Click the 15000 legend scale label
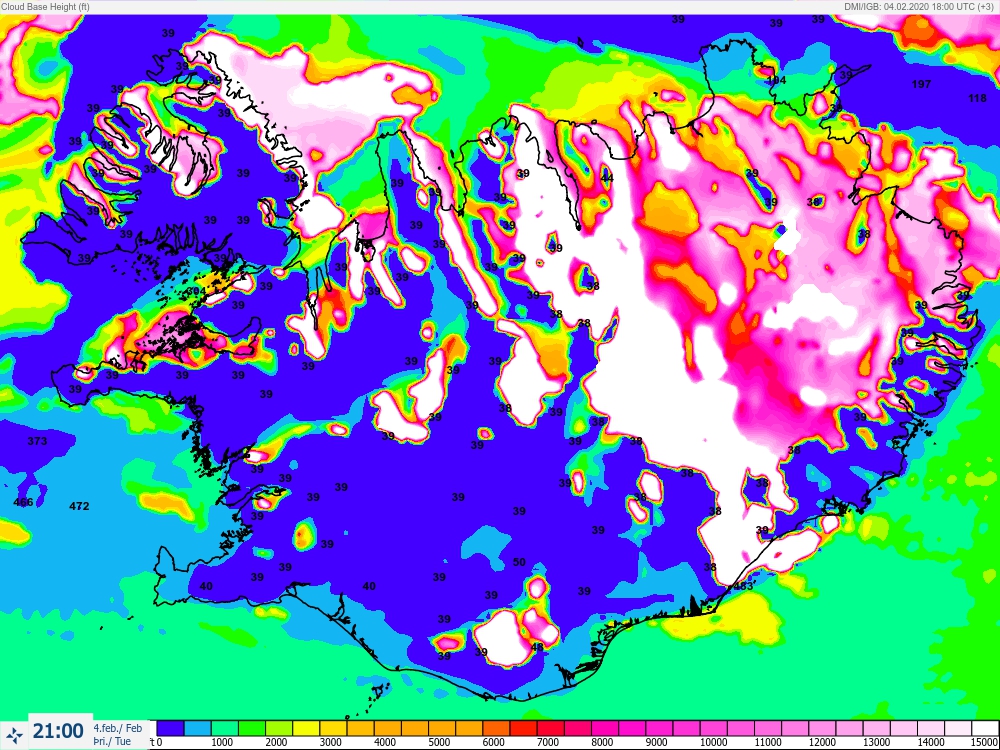This screenshot has width=1000, height=750. (985, 743)
